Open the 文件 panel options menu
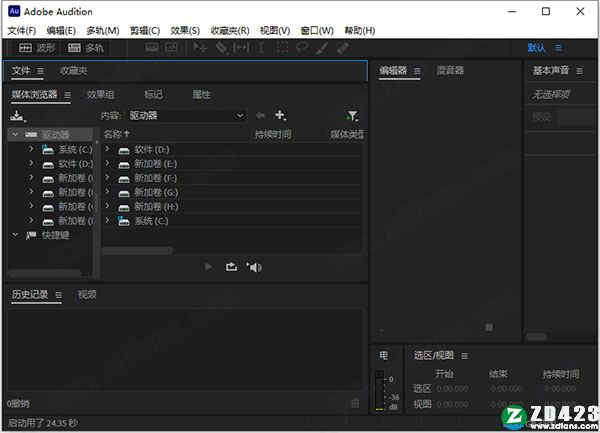Viewport: 600px width, 433px height. click(x=40, y=71)
